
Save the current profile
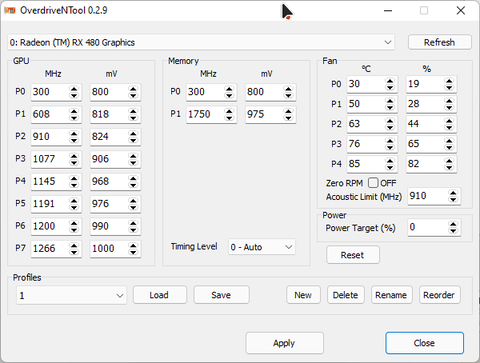(221, 295)
